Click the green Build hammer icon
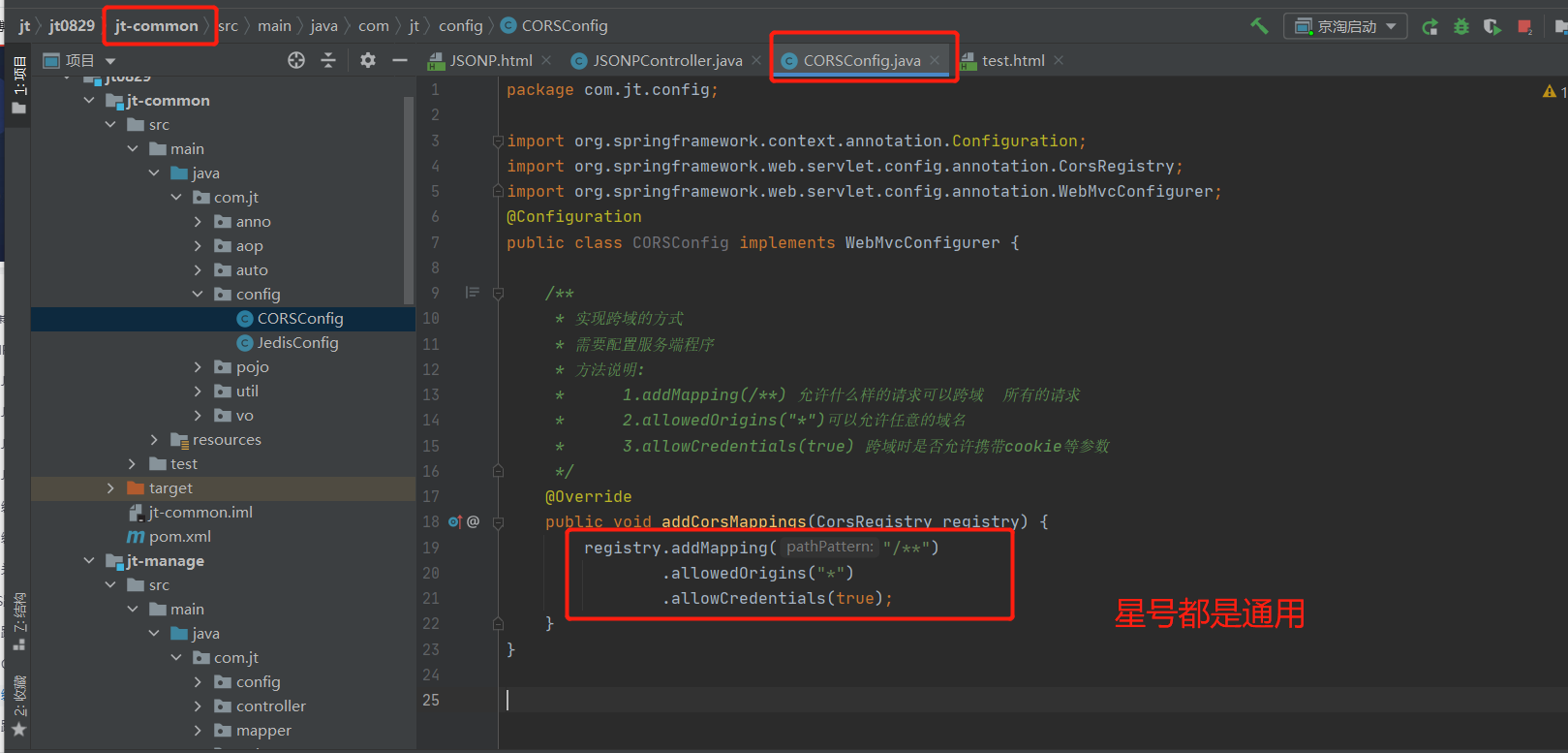The height and width of the screenshot is (753, 1568). coord(1259,26)
